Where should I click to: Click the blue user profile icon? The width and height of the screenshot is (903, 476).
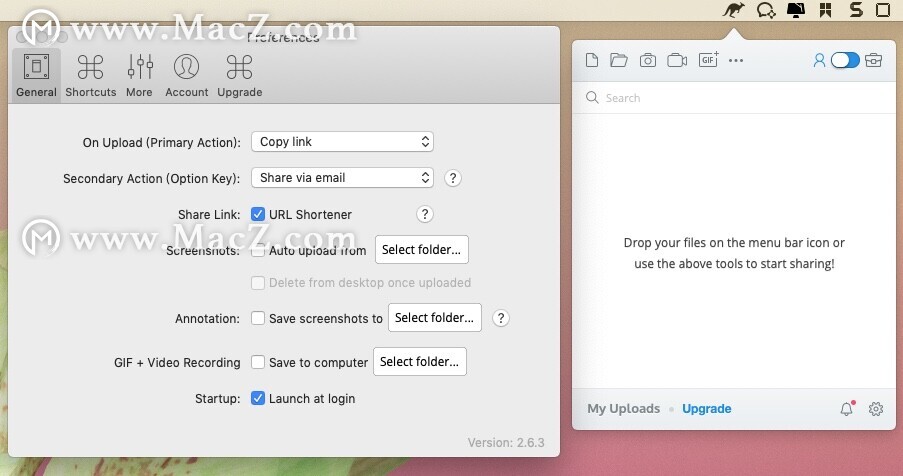point(819,60)
